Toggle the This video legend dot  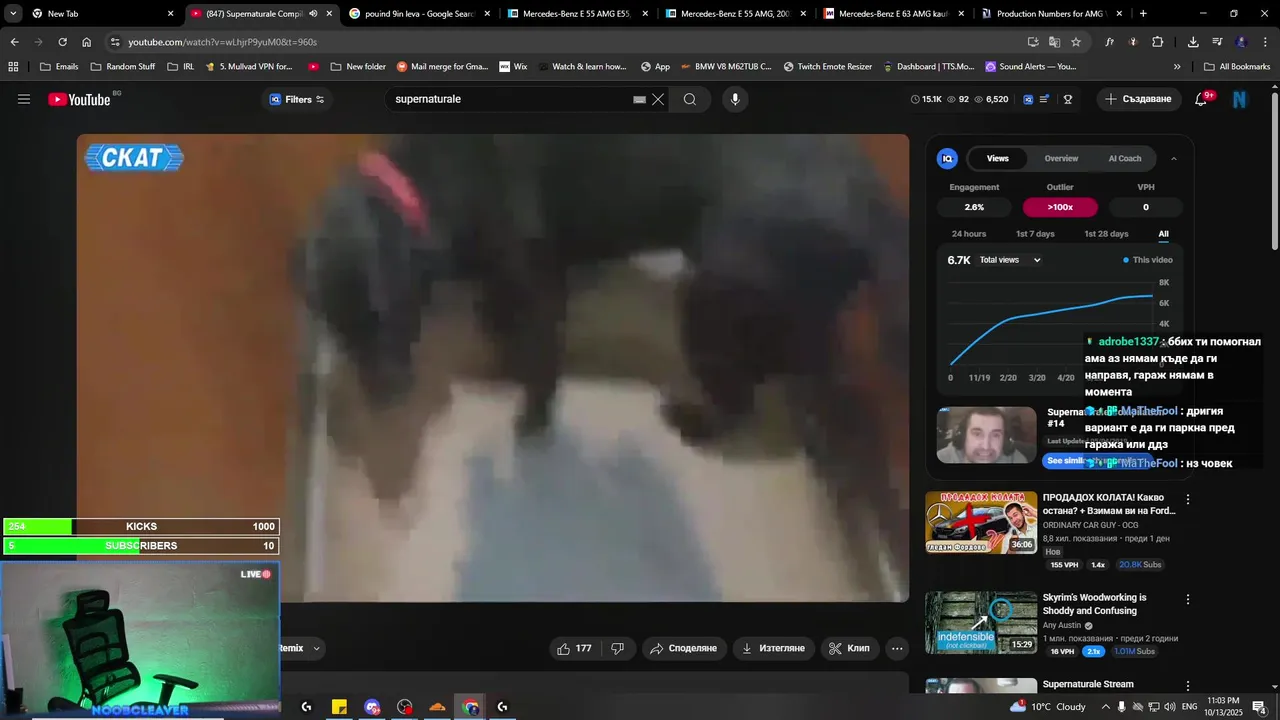pyautogui.click(x=1126, y=260)
